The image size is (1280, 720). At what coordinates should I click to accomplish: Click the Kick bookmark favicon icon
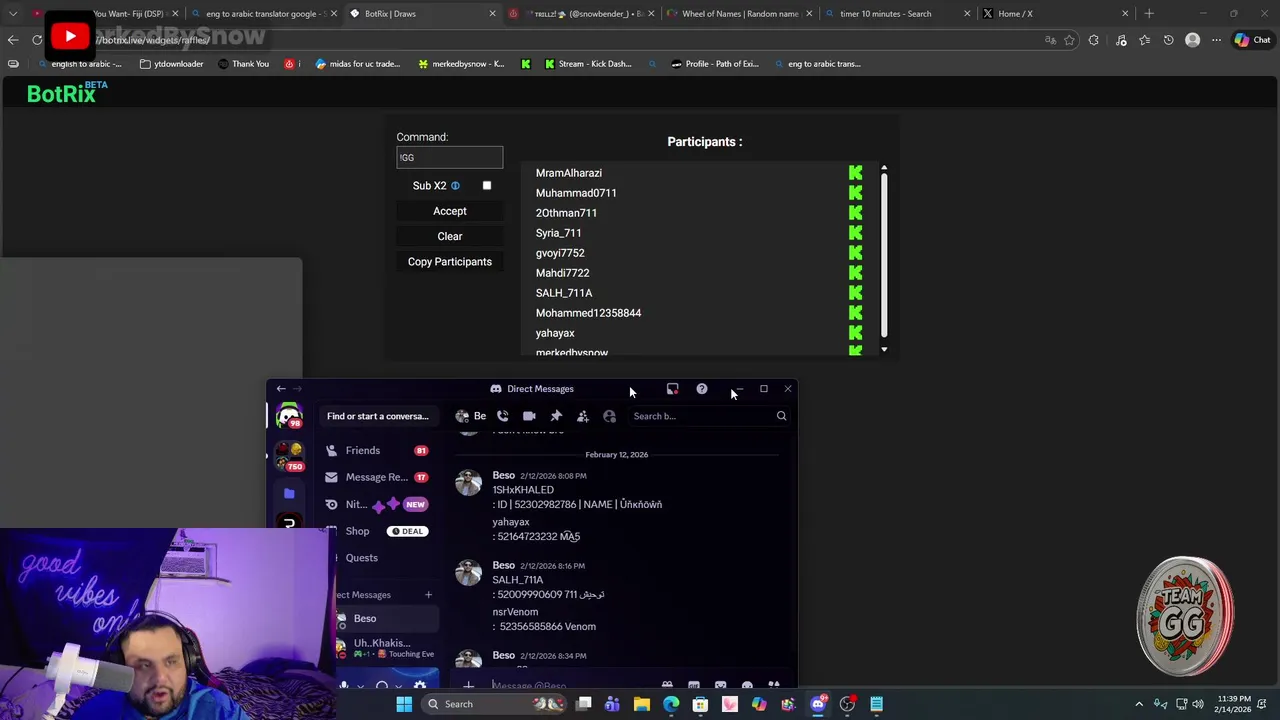(x=526, y=64)
